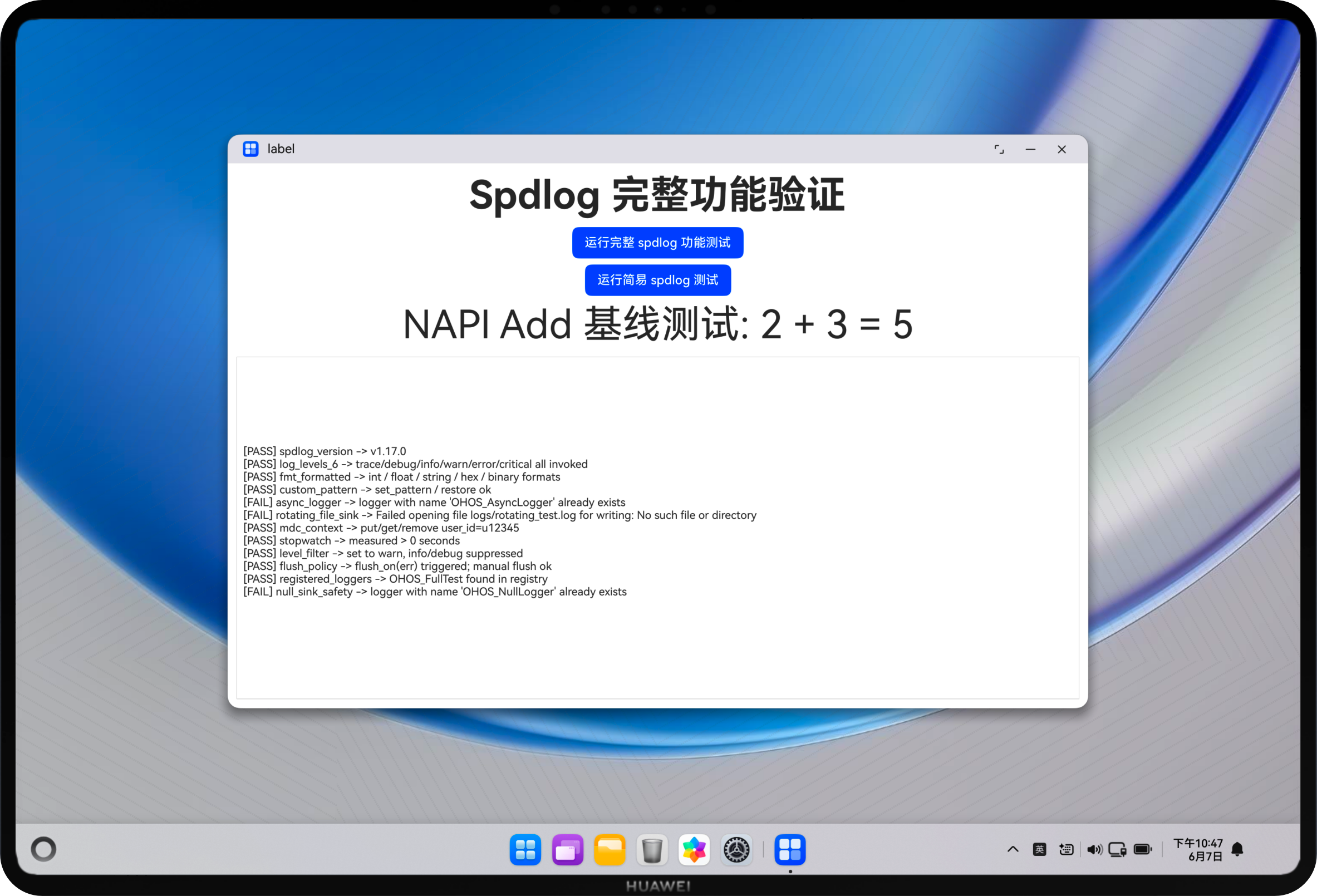Open the colorful Gallery app in dock
Image resolution: width=1317 pixels, height=896 pixels.
(694, 849)
